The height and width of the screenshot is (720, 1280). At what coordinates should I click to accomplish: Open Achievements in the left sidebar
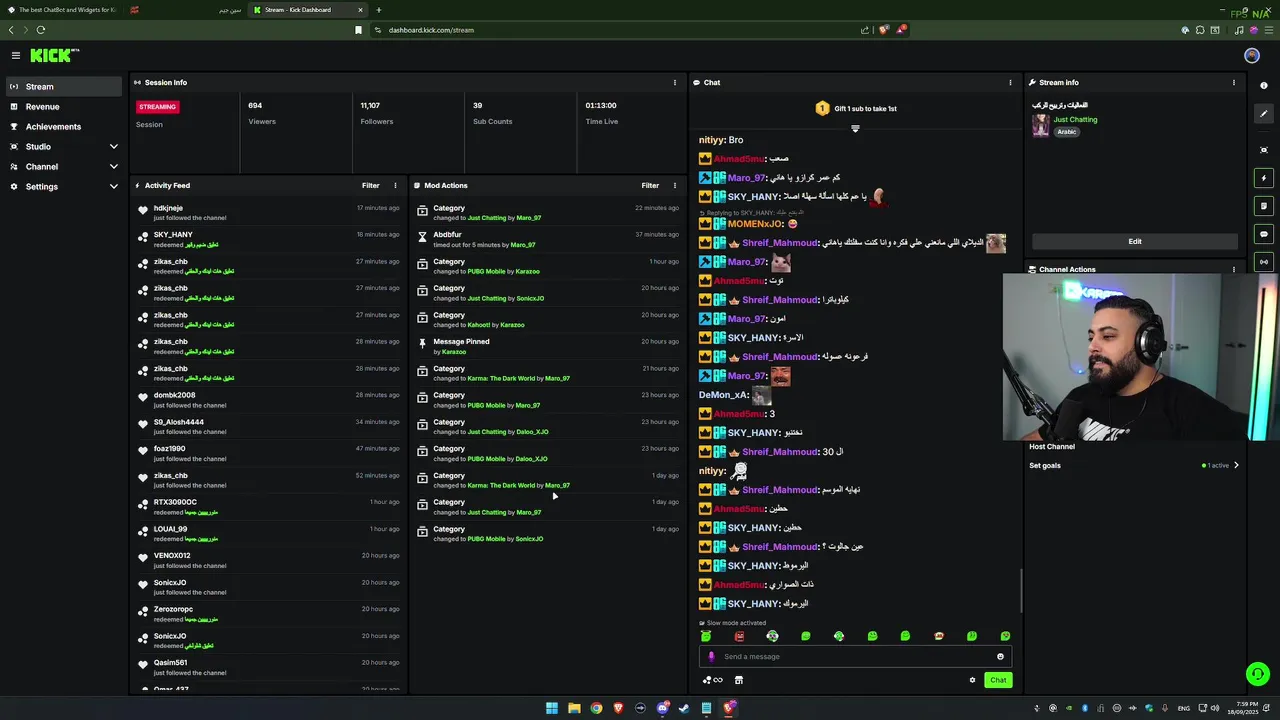pos(64,127)
